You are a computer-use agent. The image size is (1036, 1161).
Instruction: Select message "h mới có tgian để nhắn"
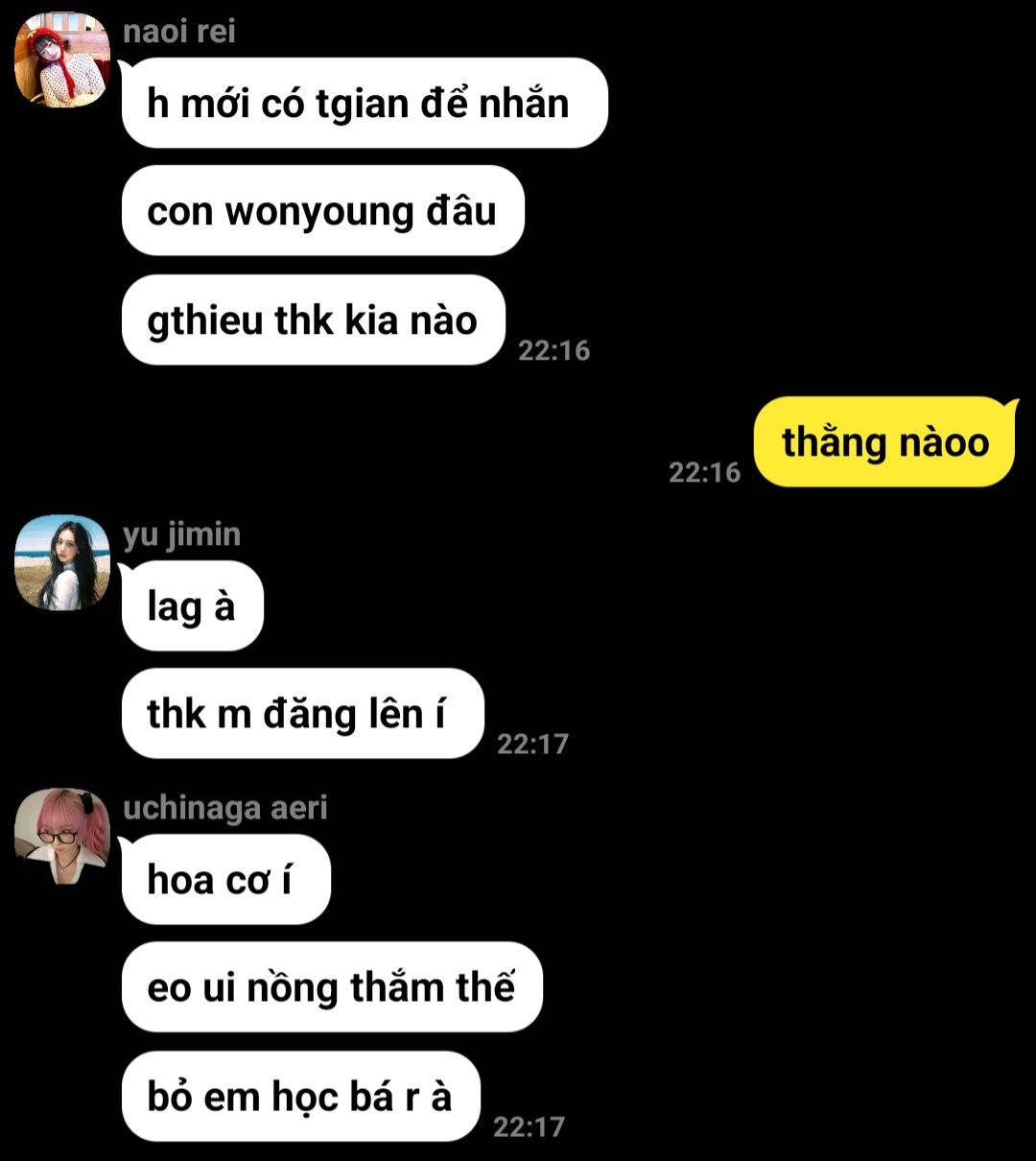pyautogui.click(x=365, y=103)
